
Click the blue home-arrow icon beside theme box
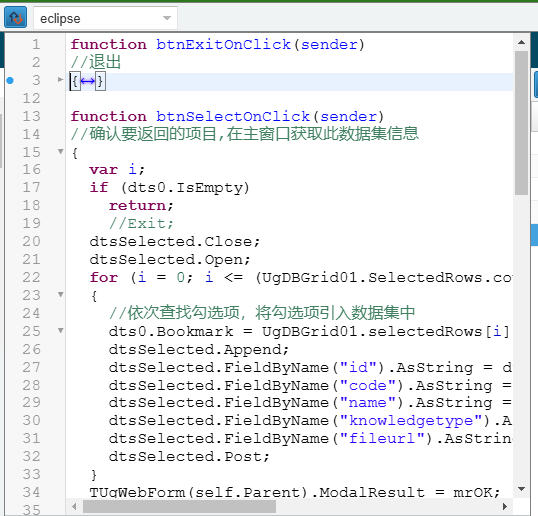point(15,17)
